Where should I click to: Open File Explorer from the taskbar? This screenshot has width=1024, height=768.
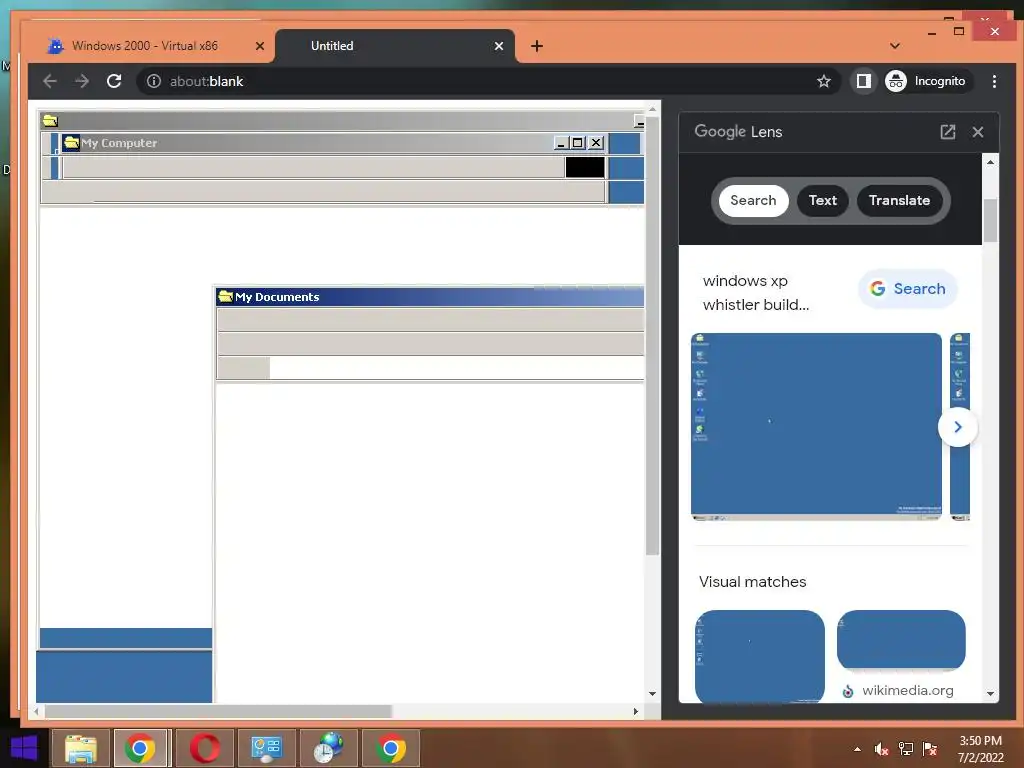click(x=81, y=748)
